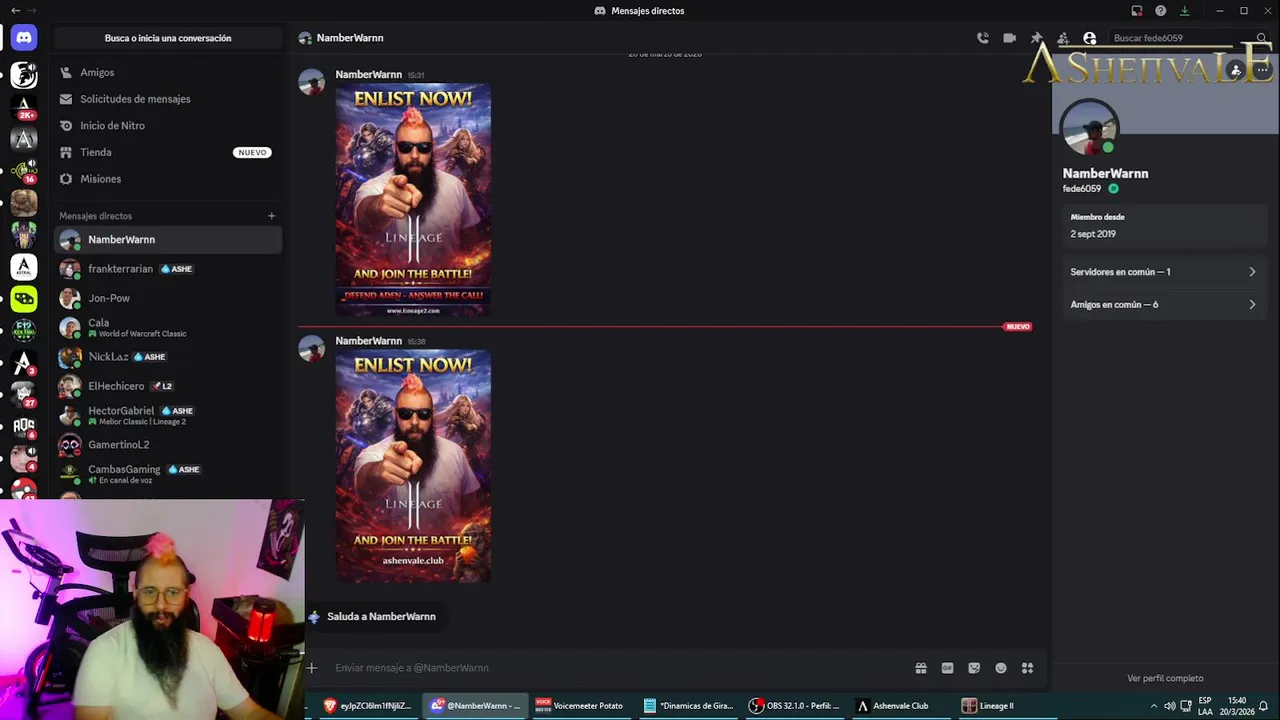
Task: Open the inbox icon in title bar
Action: click(x=1137, y=10)
